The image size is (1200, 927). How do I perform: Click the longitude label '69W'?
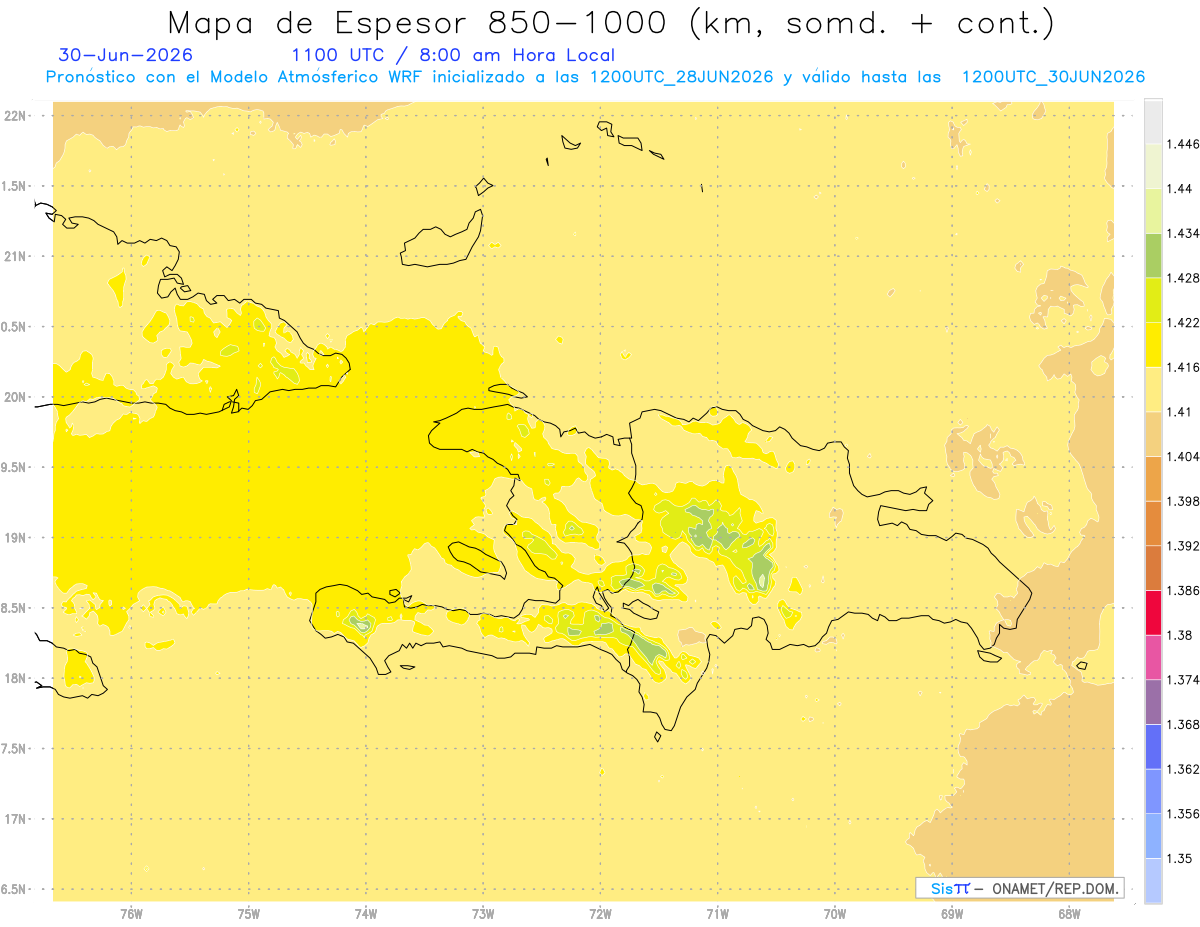point(952,913)
